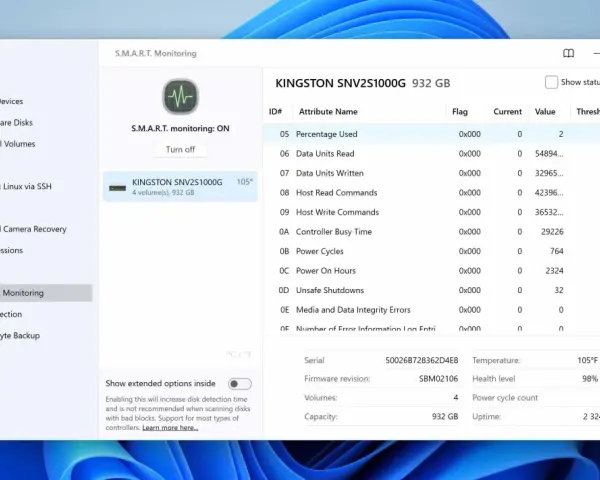Select the Unsafe Shutdowns row
The height and width of the screenshot is (480, 600).
click(431, 290)
